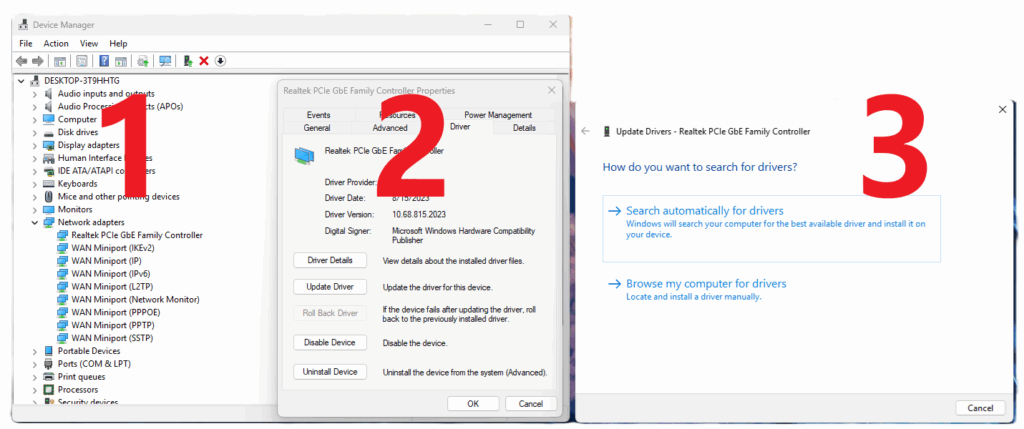This screenshot has height=429, width=1024.
Task: Select the Print queues printer icon
Action: click(48, 377)
